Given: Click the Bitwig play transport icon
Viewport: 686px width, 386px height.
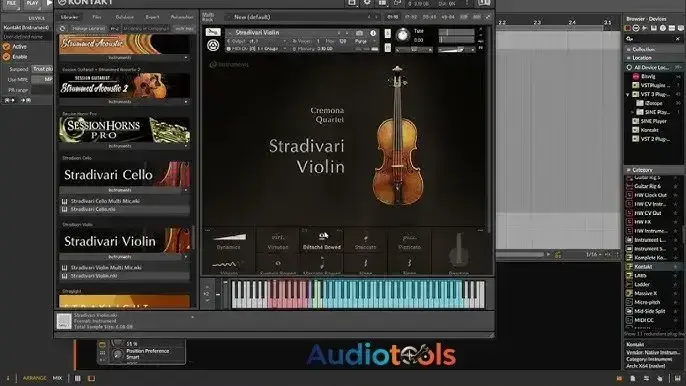Looking at the screenshot, I should click(x=49, y=3).
